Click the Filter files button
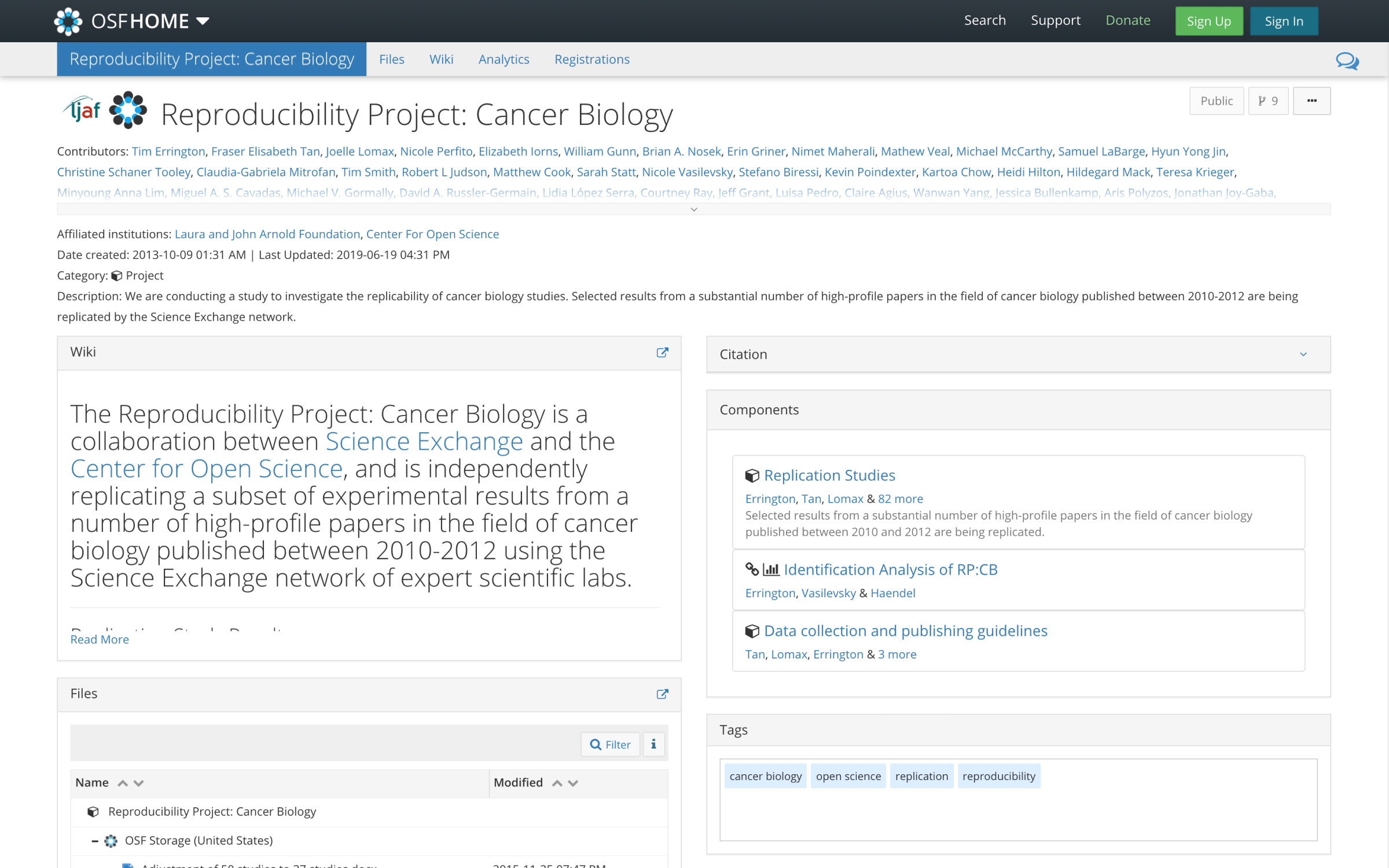This screenshot has width=1389, height=868. click(610, 744)
